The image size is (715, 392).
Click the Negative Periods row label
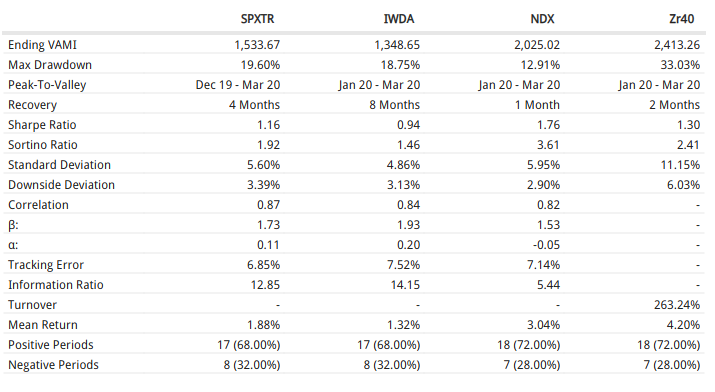tap(53, 365)
